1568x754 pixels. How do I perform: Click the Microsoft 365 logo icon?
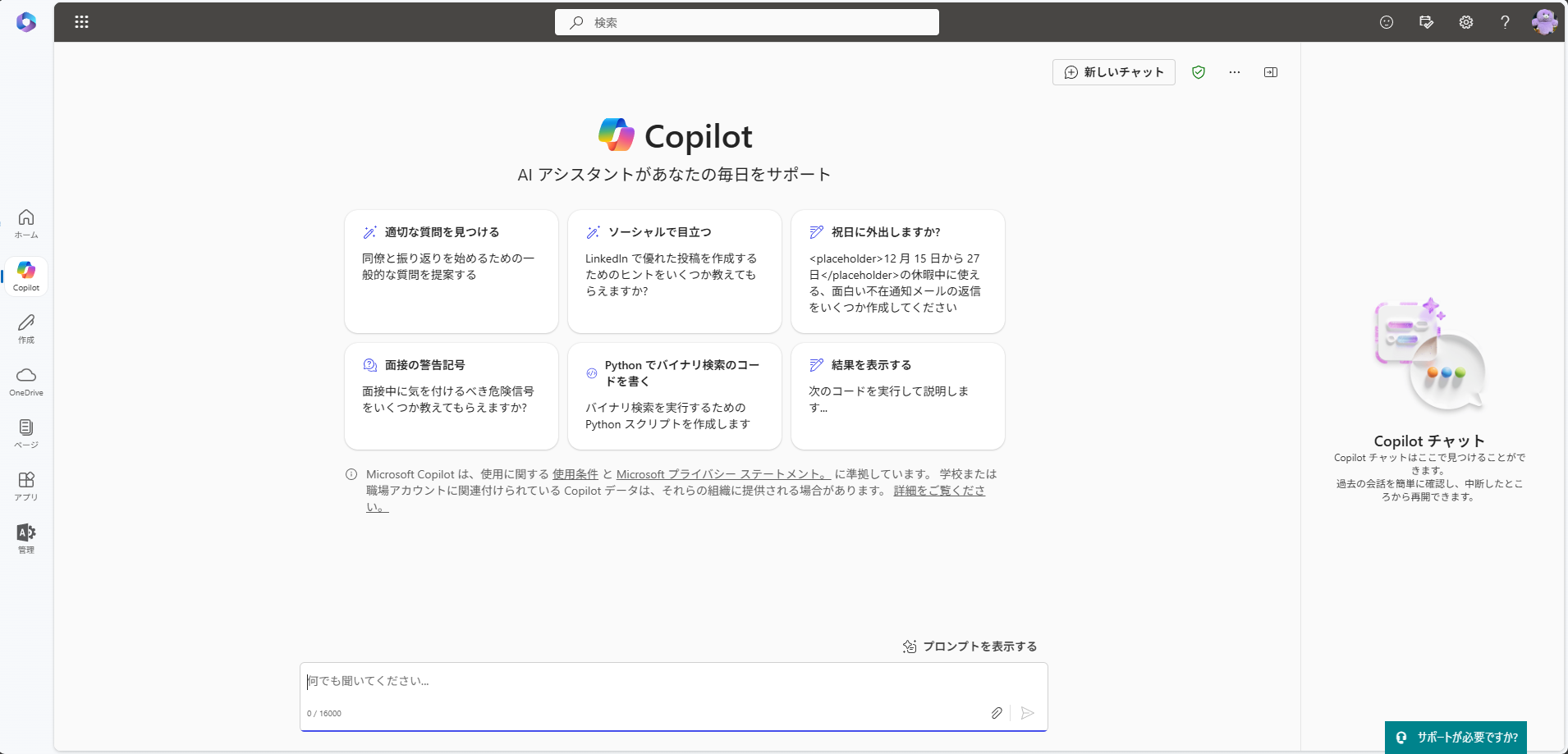(26, 22)
